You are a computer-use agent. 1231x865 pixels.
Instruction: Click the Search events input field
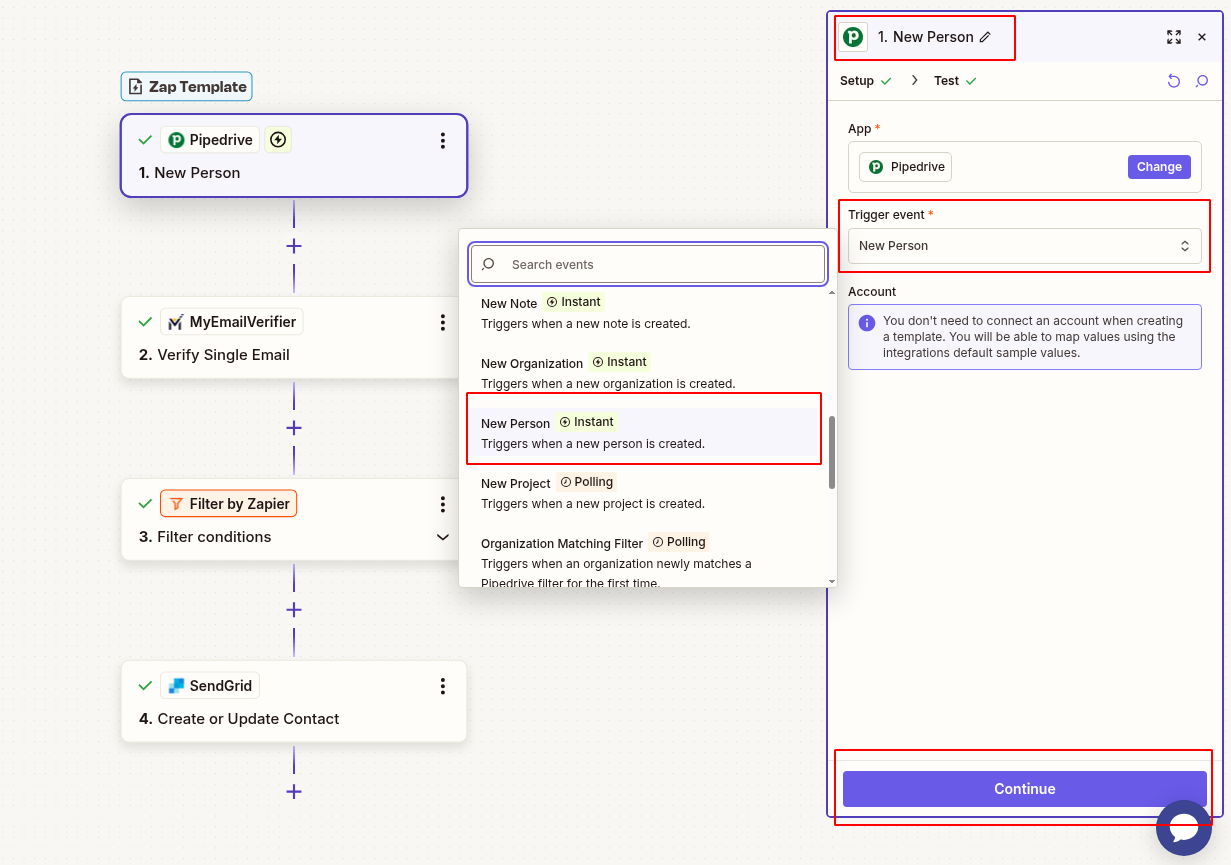click(647, 264)
